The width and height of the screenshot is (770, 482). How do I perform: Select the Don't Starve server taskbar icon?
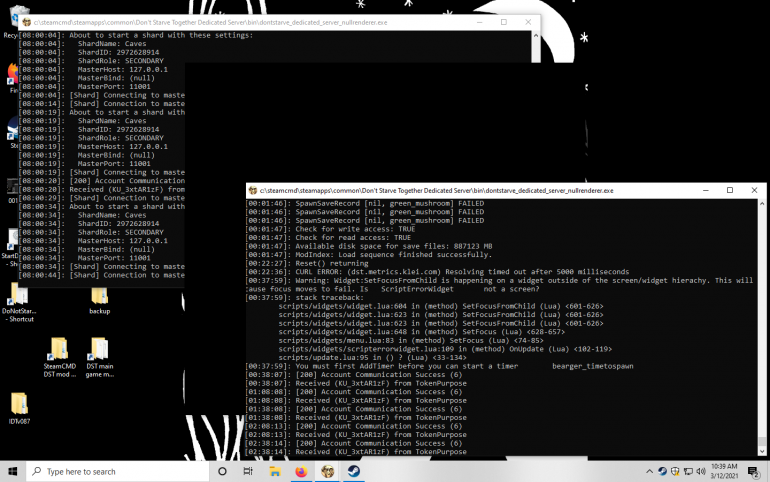(328, 471)
